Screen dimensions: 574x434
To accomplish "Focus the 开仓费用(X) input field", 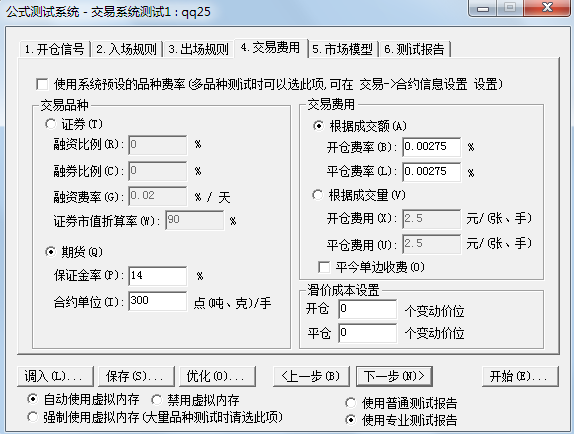I will 431,219.
